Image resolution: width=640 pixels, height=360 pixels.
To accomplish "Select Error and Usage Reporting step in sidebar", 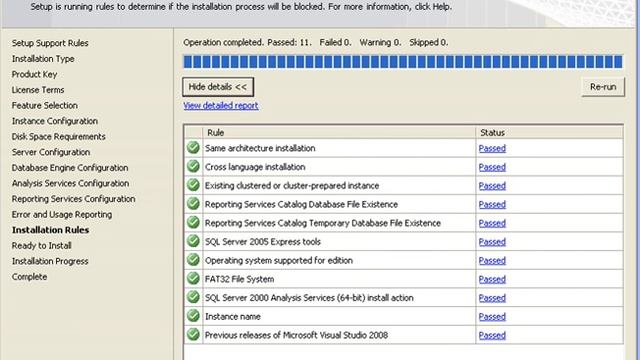I will pos(62,214).
